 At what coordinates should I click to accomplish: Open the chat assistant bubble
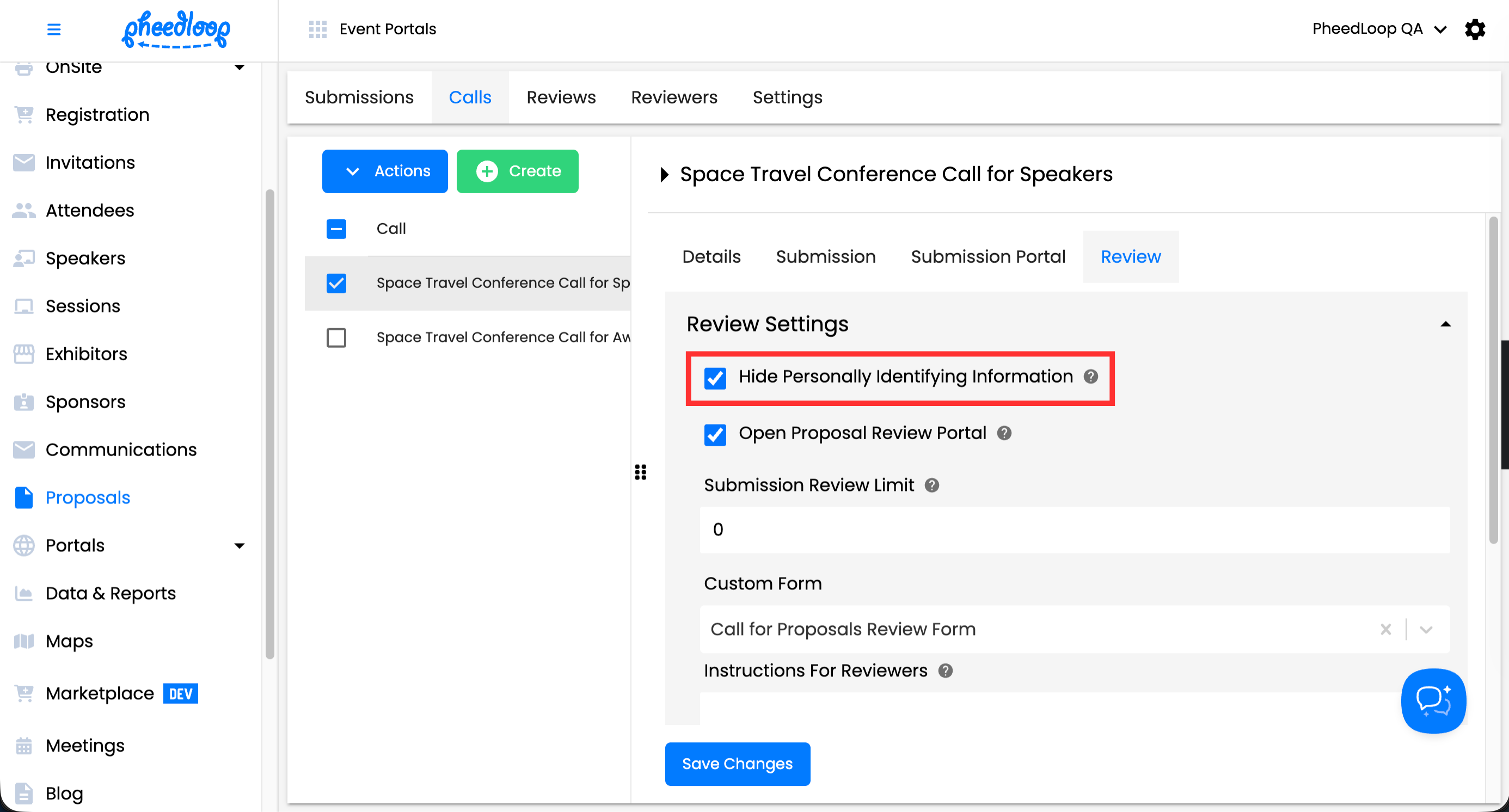coord(1433,700)
